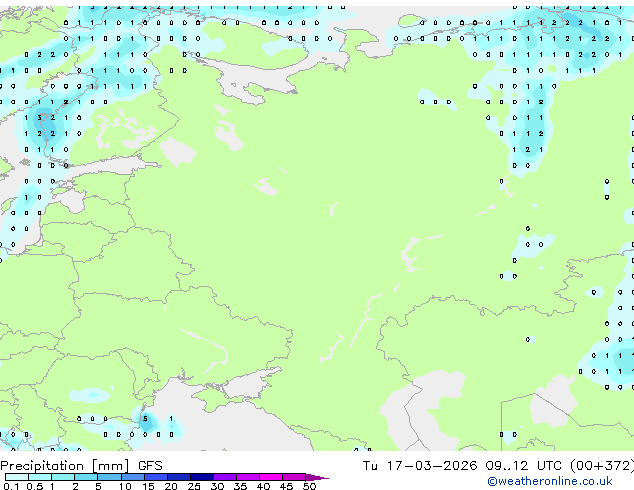Click the 1–2 mm legend color swatch
The height and width of the screenshot is (490, 634).
(x=63, y=477)
